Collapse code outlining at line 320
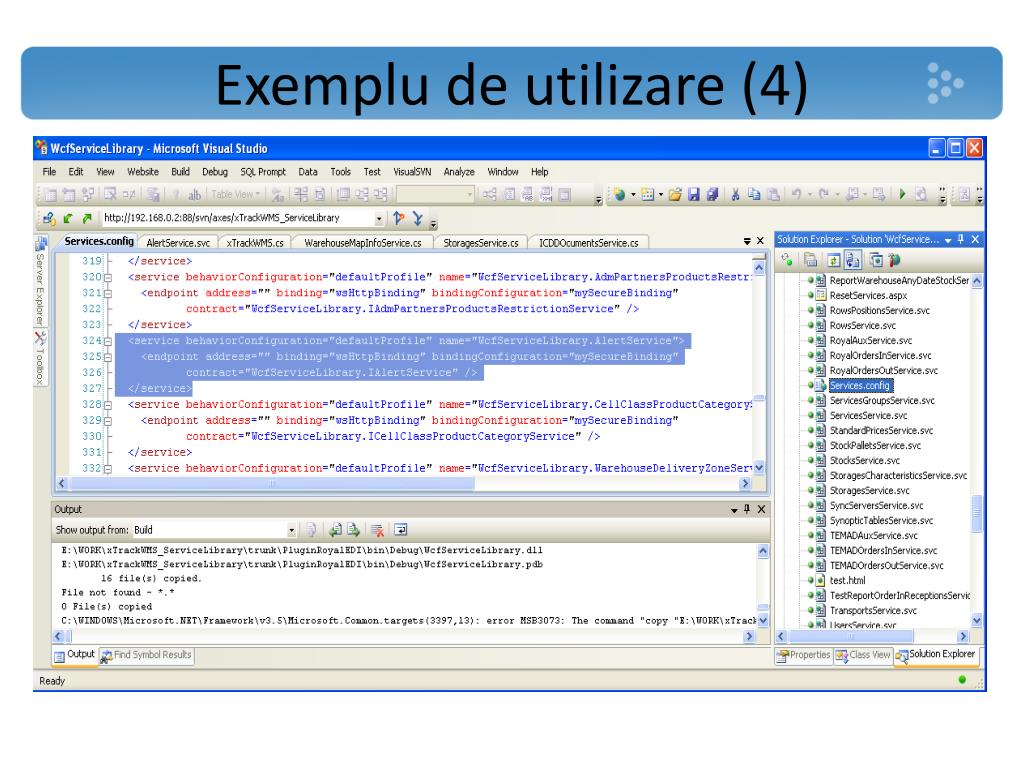 tap(108, 278)
